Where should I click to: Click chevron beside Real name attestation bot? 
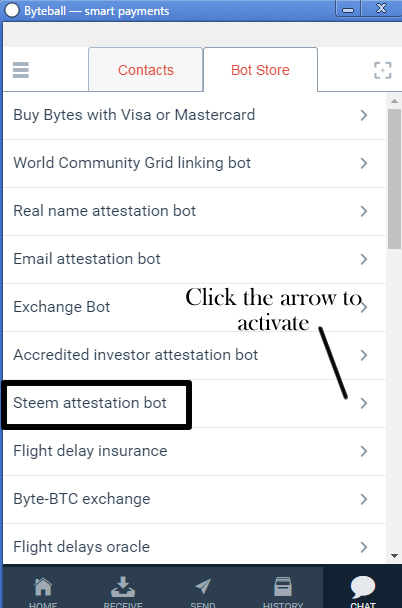click(x=364, y=211)
